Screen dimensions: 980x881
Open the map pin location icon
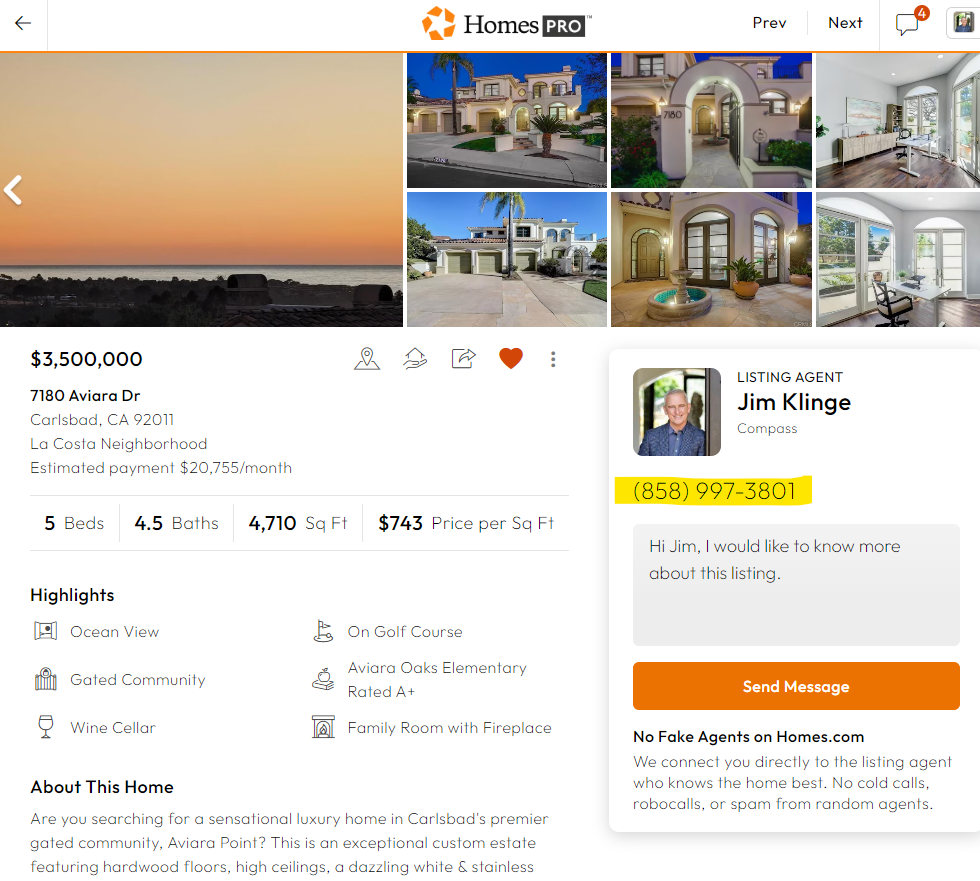pyautogui.click(x=367, y=359)
